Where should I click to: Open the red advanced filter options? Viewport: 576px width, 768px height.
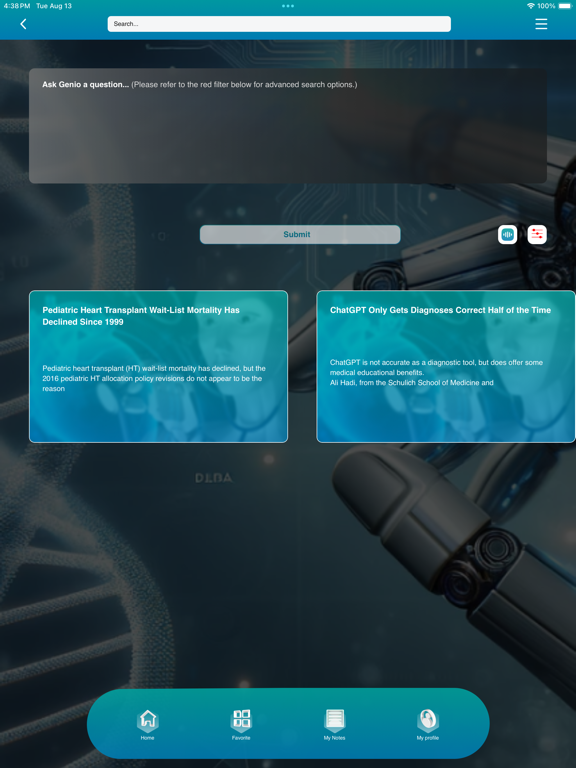[537, 235]
